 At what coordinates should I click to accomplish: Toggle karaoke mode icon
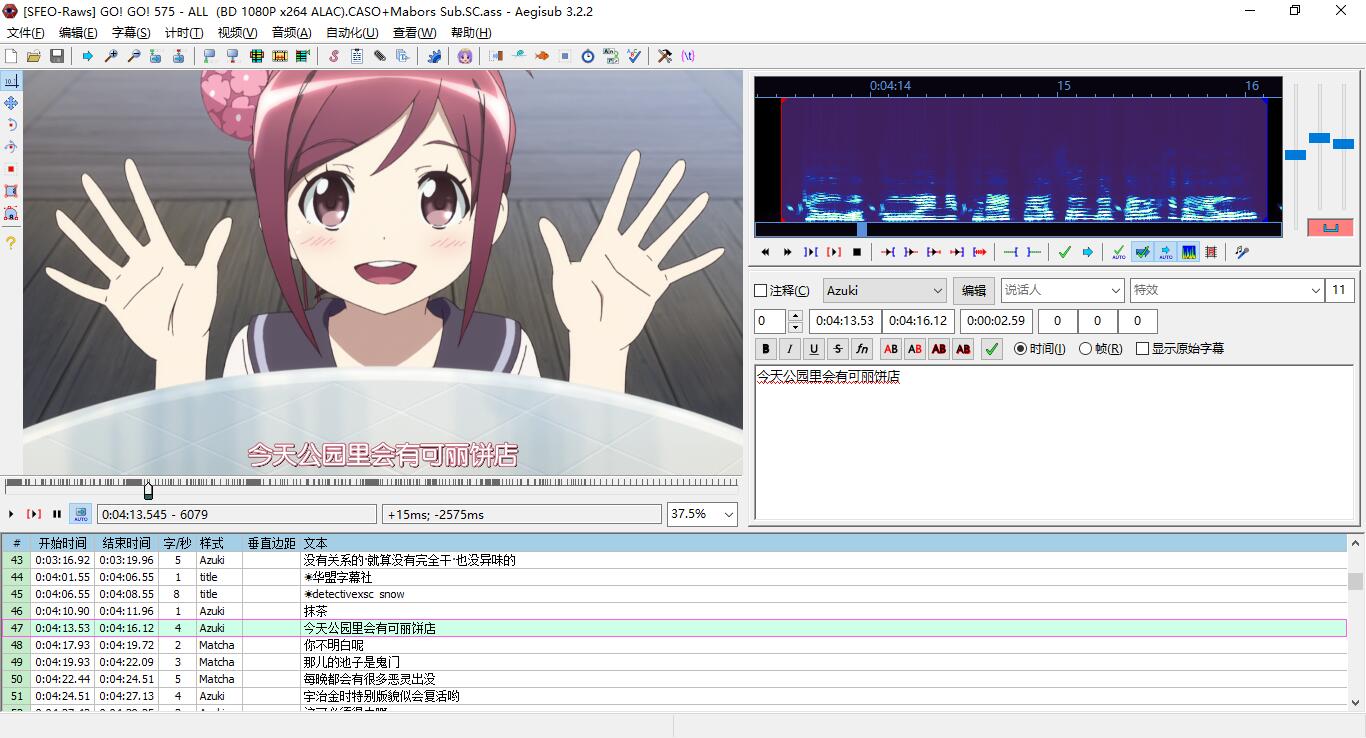[1242, 252]
